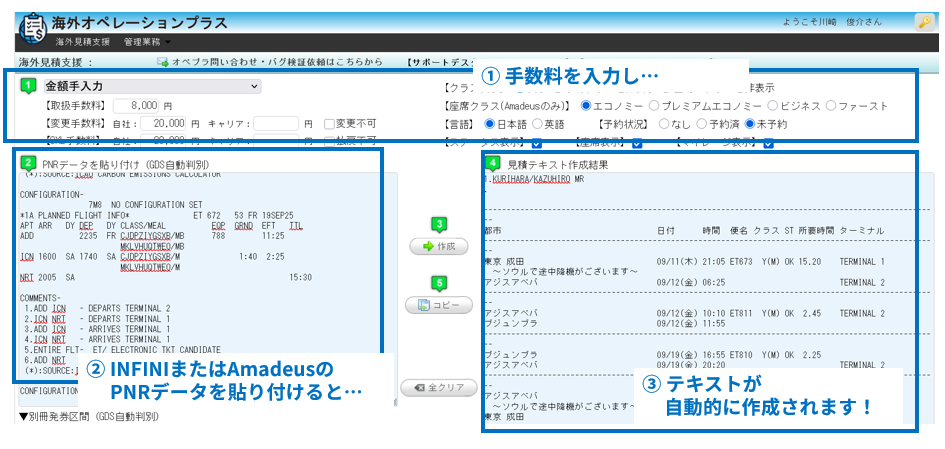Open the 金額手入力 dropdown
Viewport: 945px width, 449px height.
click(152, 87)
